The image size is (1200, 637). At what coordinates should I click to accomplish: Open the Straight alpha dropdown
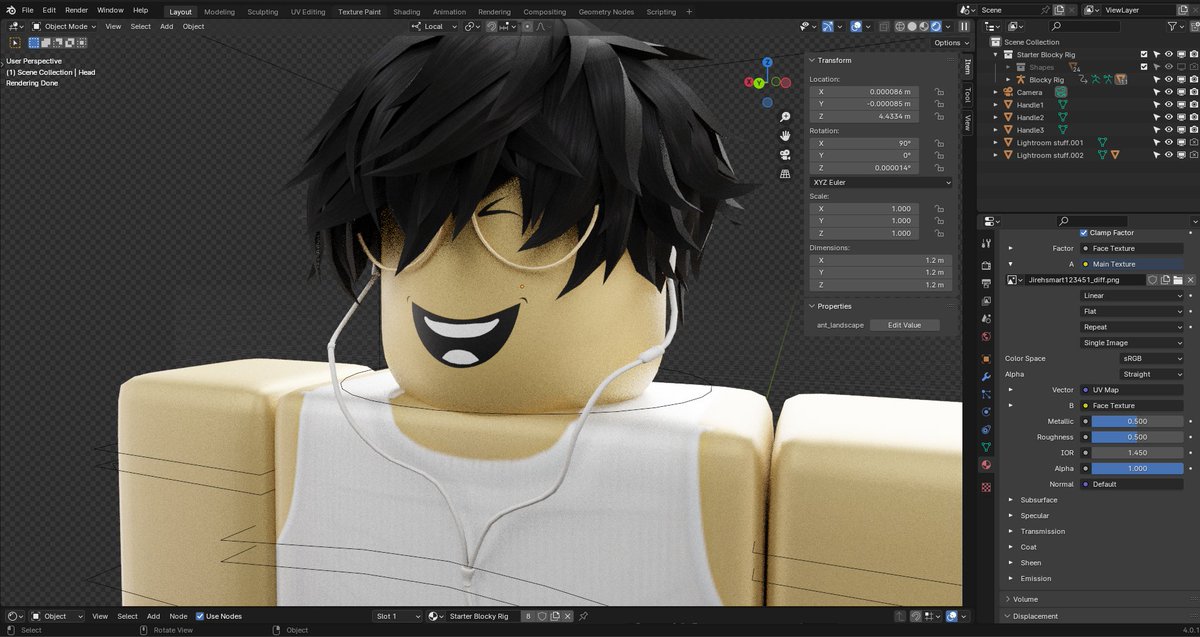tap(1152, 374)
